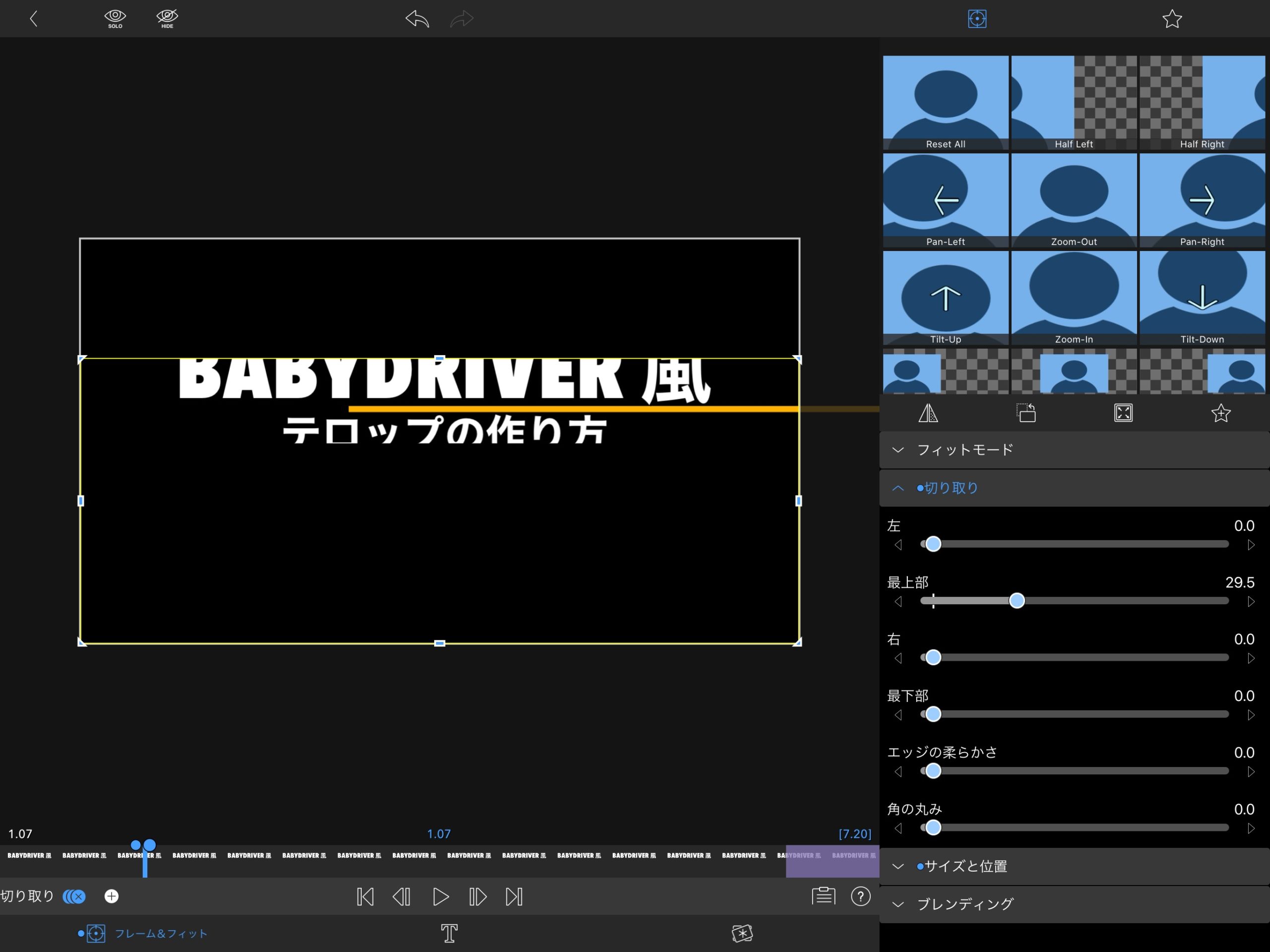Click the [7.20] duration label
1270x952 pixels.
855,834
